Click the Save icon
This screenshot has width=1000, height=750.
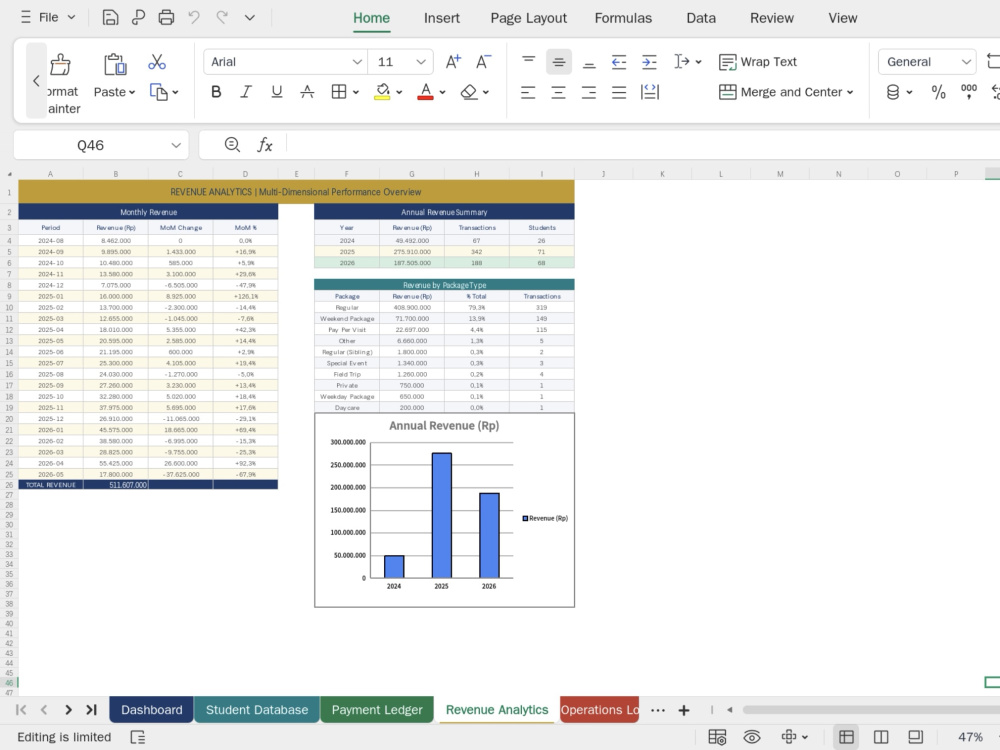coord(110,17)
